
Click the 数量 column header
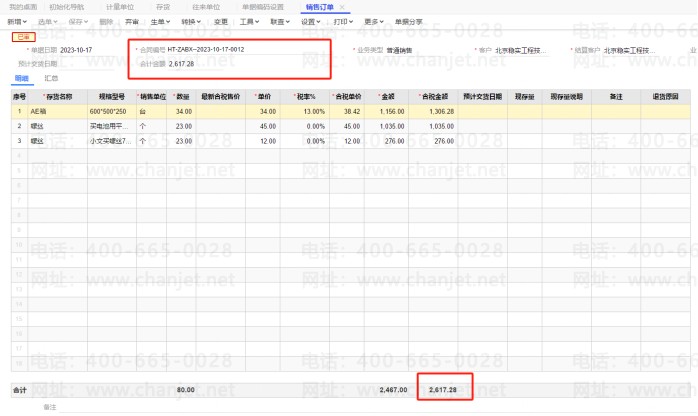181,97
